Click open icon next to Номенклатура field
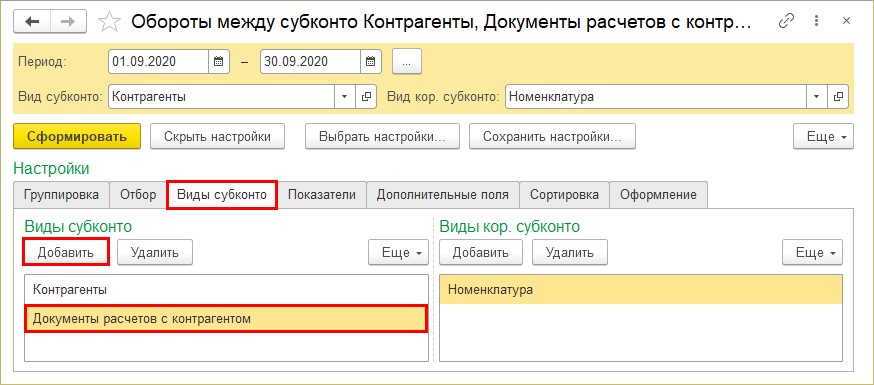The height and width of the screenshot is (385, 874). 838,96
